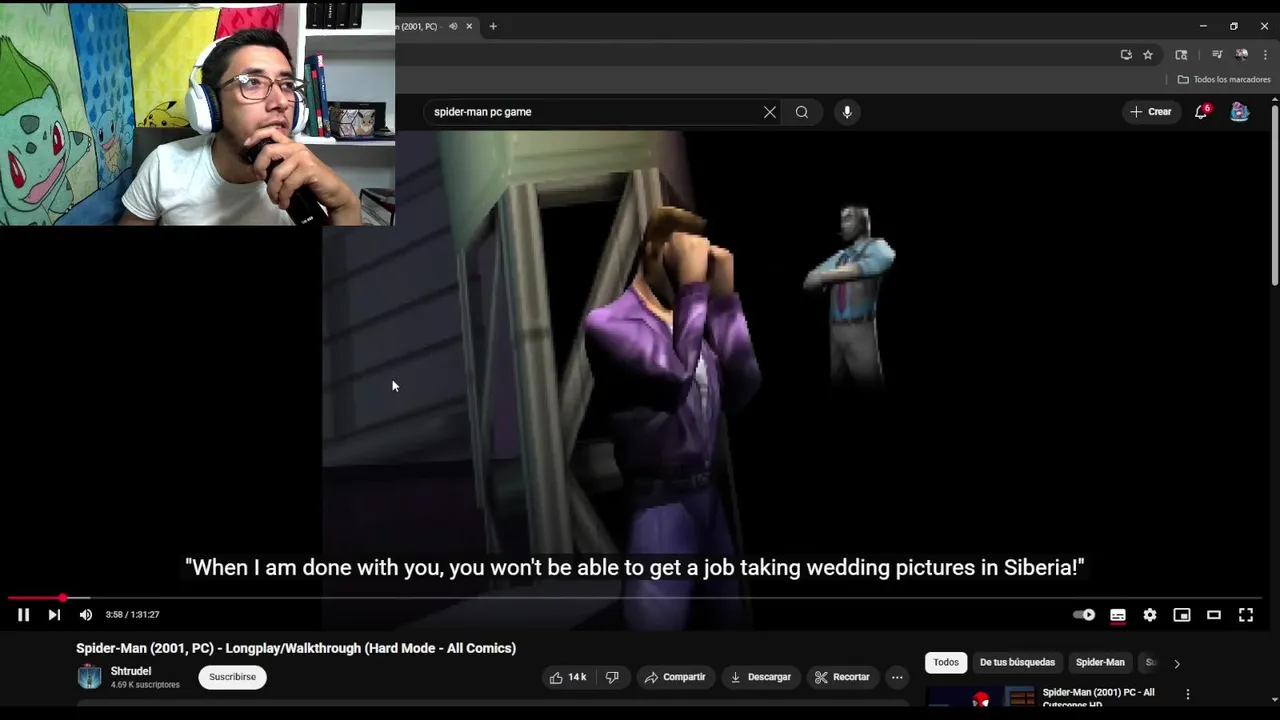
Task: Open the notifications bell
Action: [1201, 112]
